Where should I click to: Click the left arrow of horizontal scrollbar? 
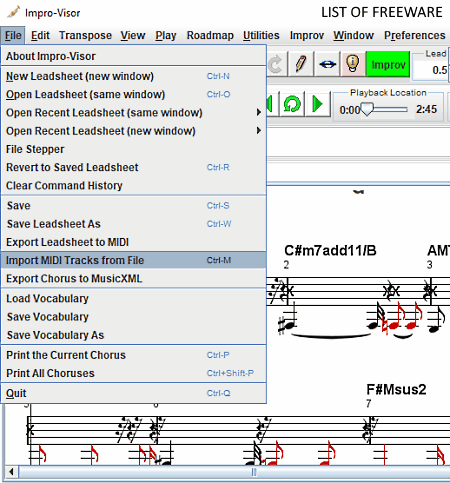pos(11,472)
